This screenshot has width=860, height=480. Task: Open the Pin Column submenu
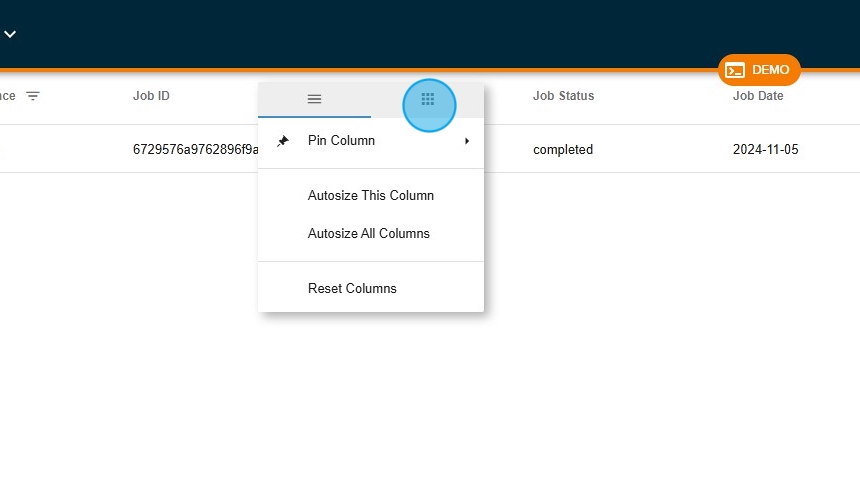point(341,141)
